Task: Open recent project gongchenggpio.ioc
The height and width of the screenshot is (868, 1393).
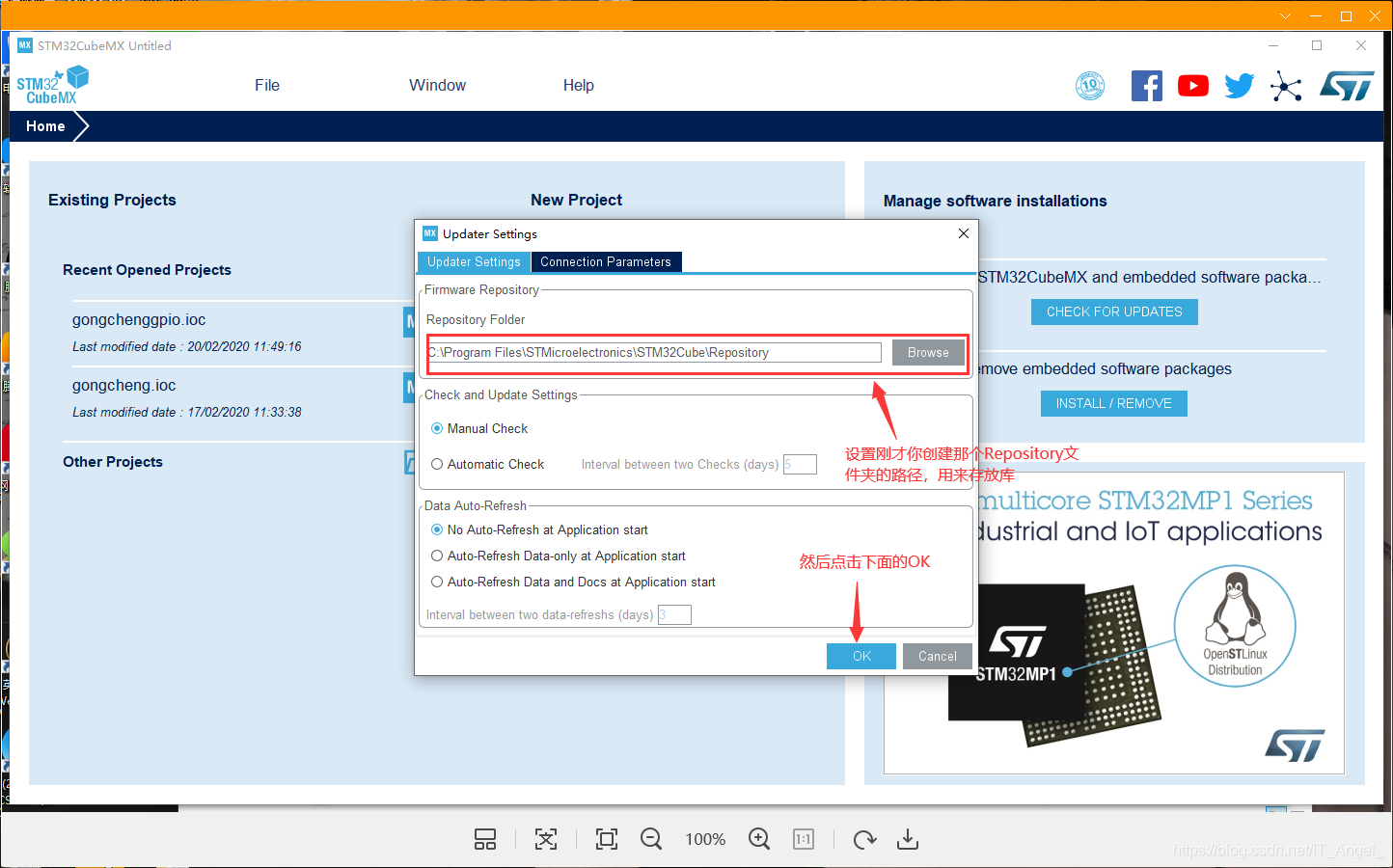Action: coord(139,319)
